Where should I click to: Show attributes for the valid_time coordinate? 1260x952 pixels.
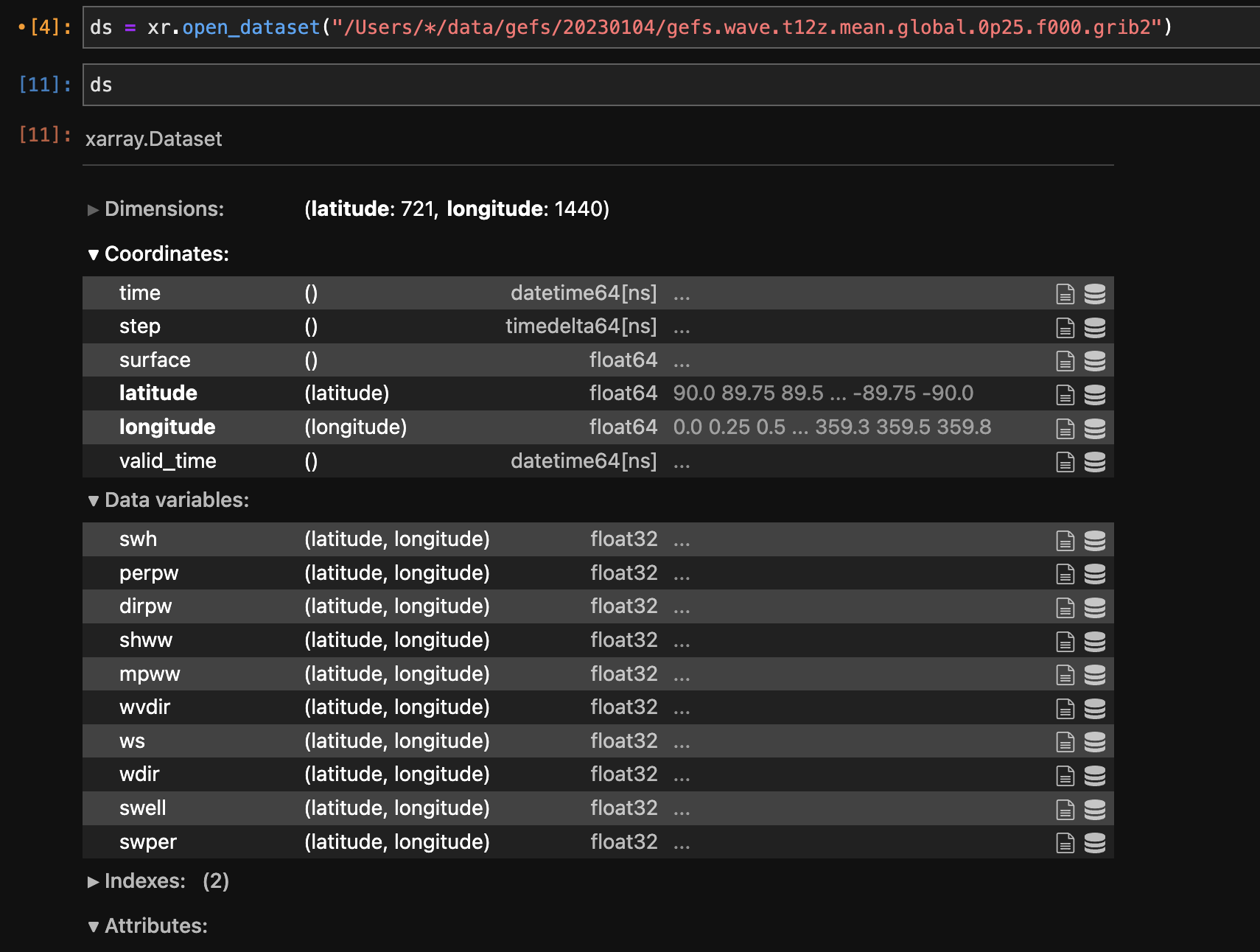point(1065,461)
